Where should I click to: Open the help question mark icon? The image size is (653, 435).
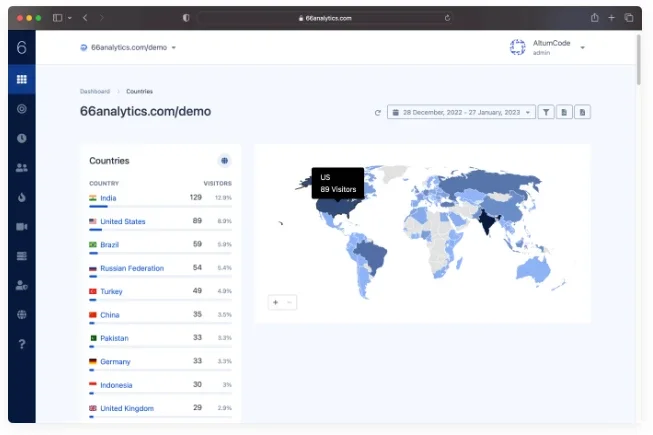click(22, 344)
